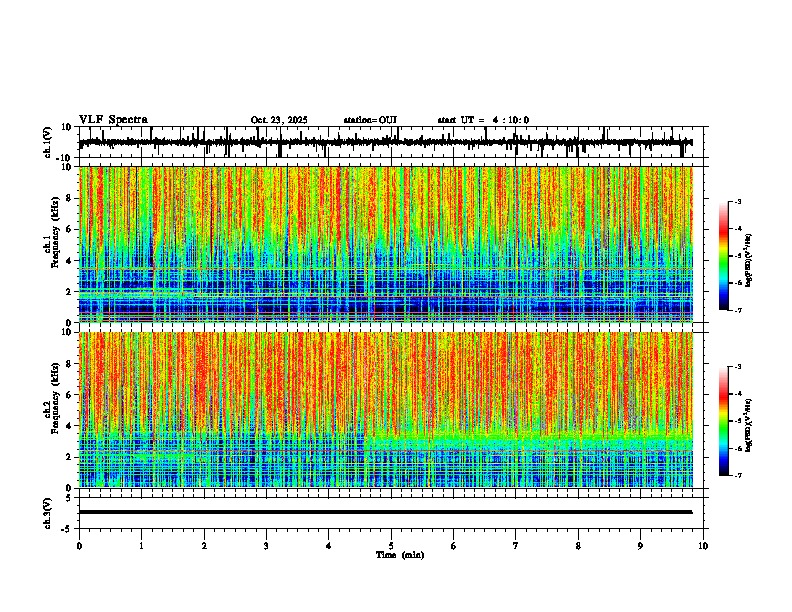This screenshot has width=792, height=612.
Task: Click the time axis tick label "9"
Action: coord(640,546)
